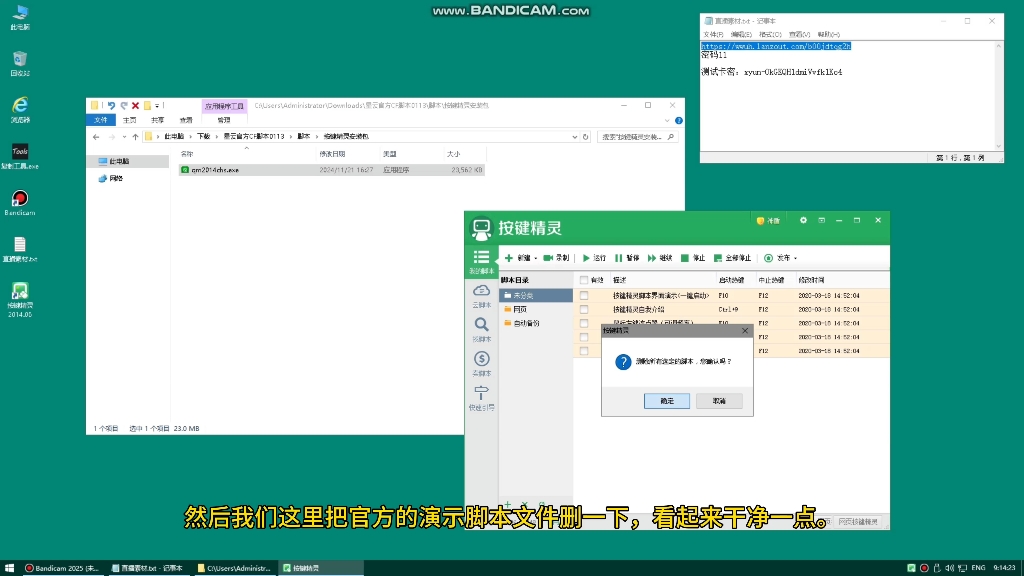Open the 文件 menu in Notepad

coord(711,33)
